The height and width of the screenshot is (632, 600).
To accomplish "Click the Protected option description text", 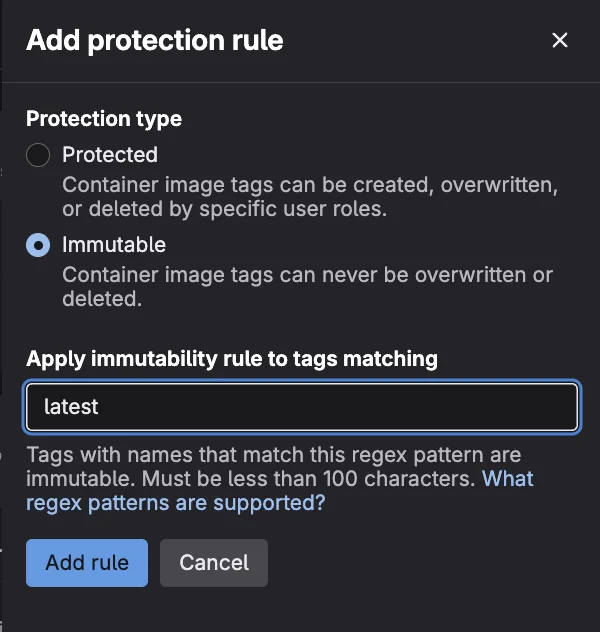I will 310,186.
